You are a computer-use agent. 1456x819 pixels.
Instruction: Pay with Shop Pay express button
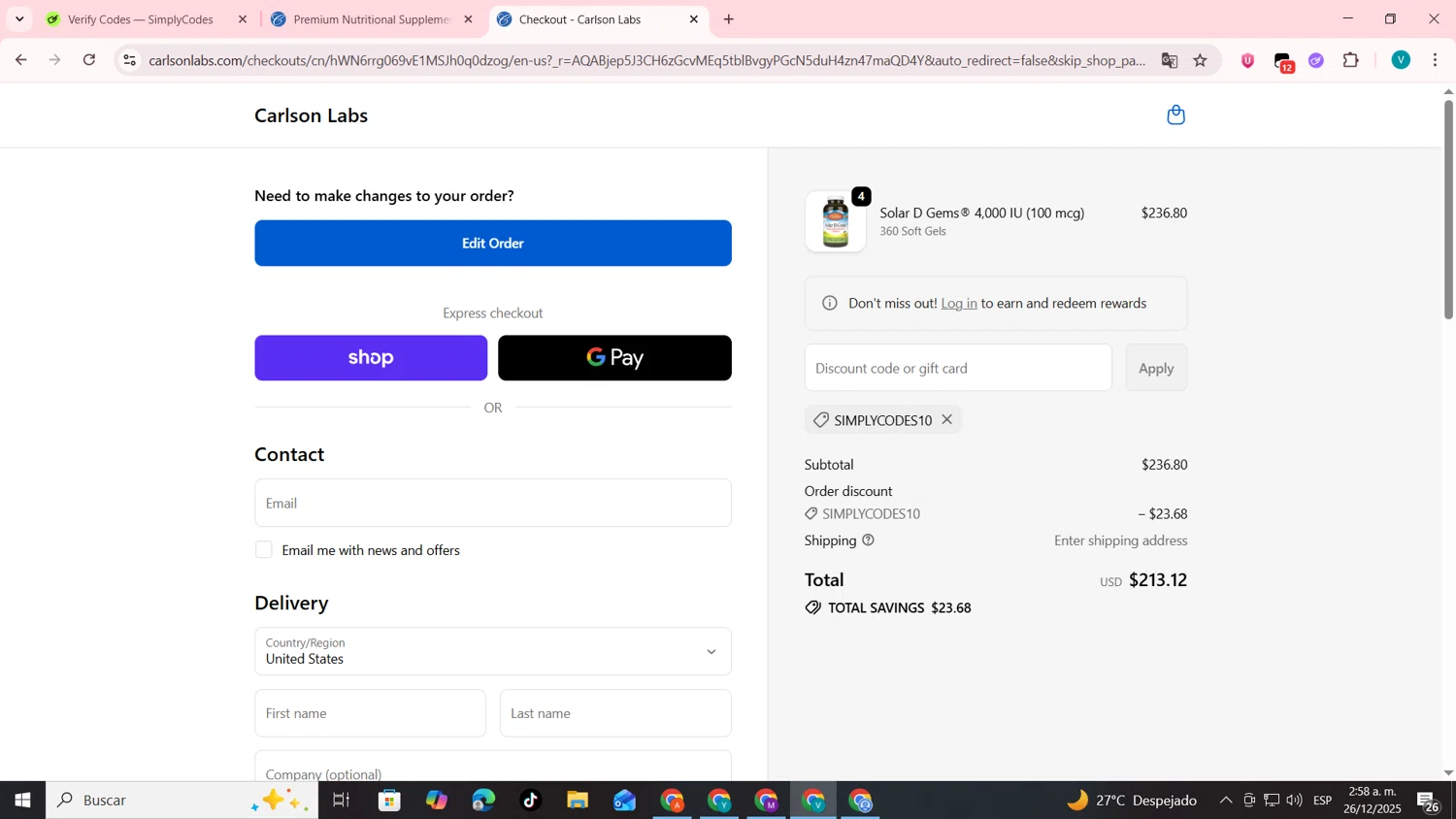[371, 358]
